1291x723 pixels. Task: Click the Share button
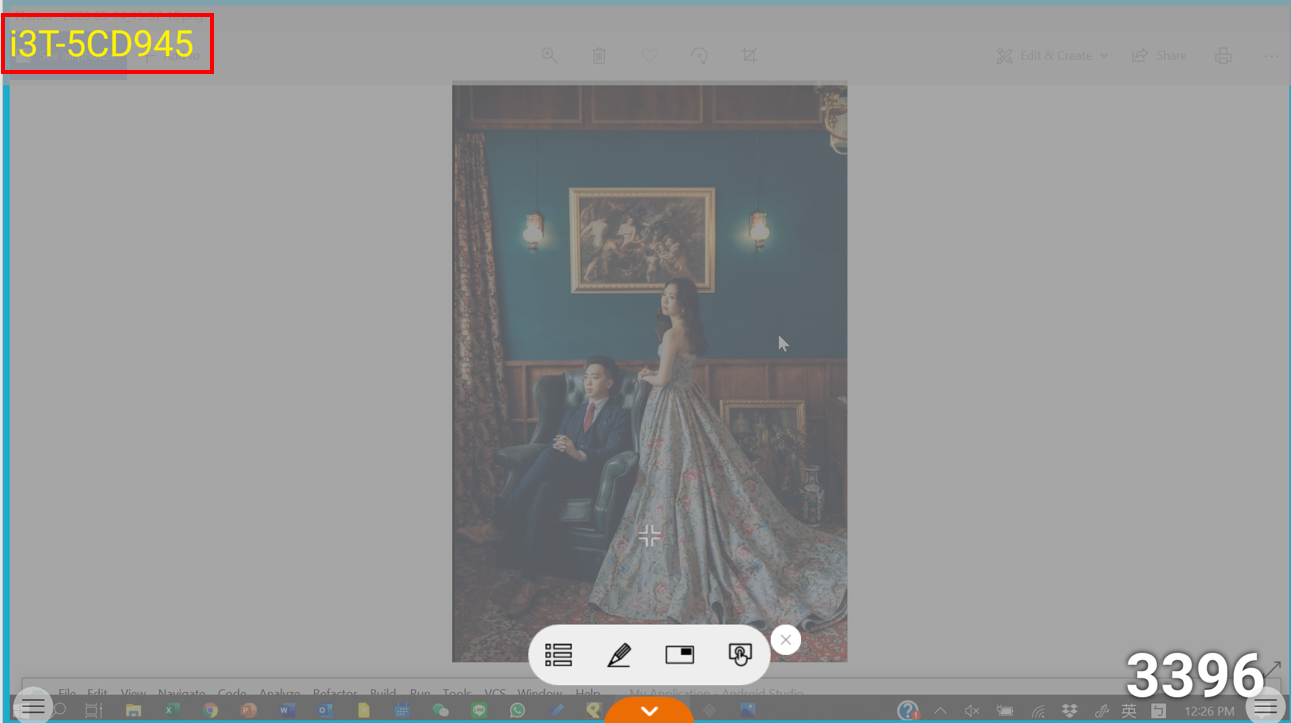(x=1159, y=56)
